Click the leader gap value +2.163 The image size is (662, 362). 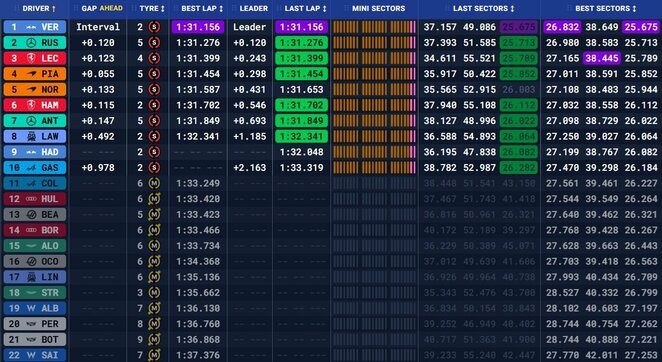[x=250, y=168]
